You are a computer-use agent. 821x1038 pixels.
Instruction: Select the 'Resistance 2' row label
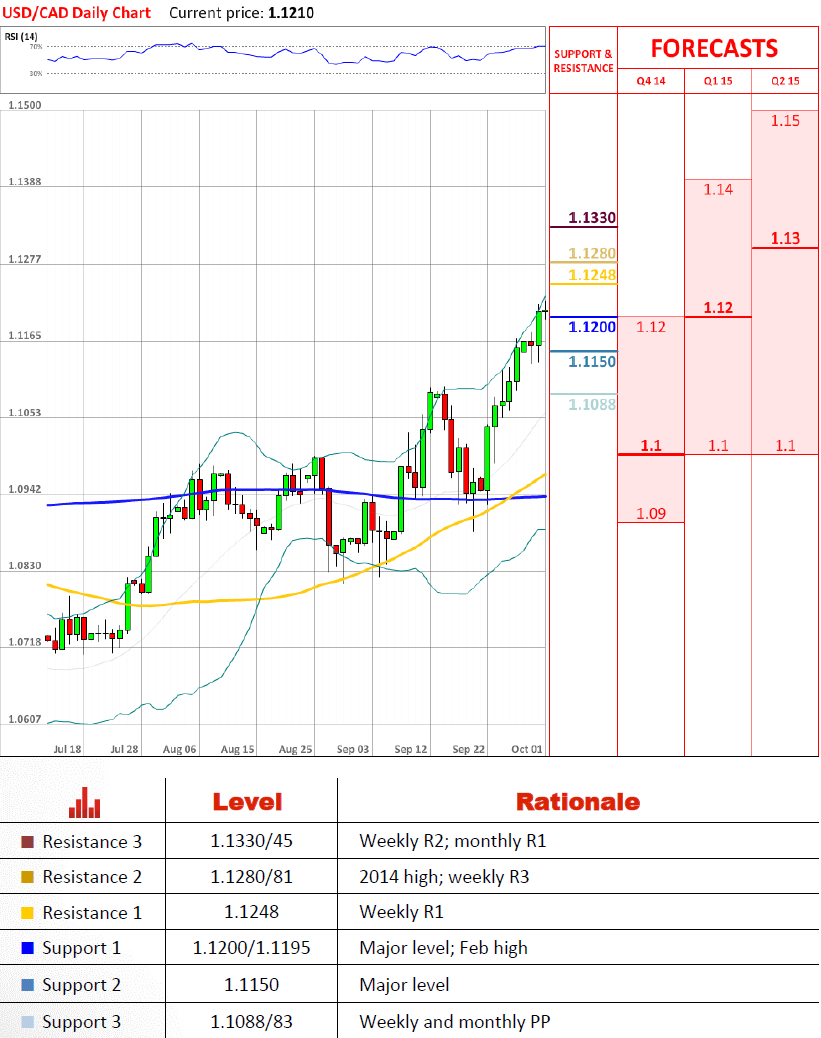pos(92,877)
